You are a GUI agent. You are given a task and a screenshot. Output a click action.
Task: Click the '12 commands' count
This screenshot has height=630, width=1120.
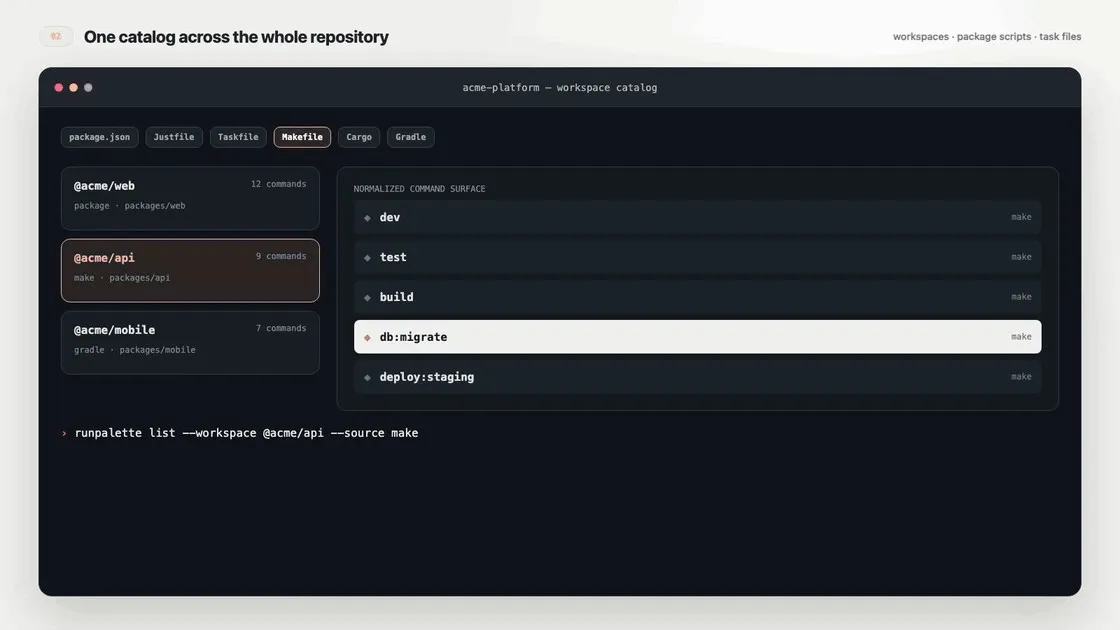pos(279,184)
